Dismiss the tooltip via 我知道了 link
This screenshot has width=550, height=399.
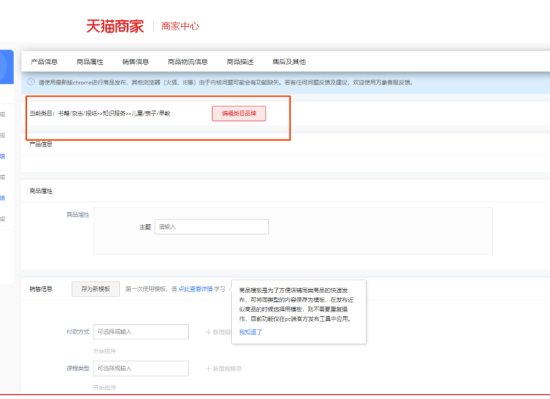250,332
